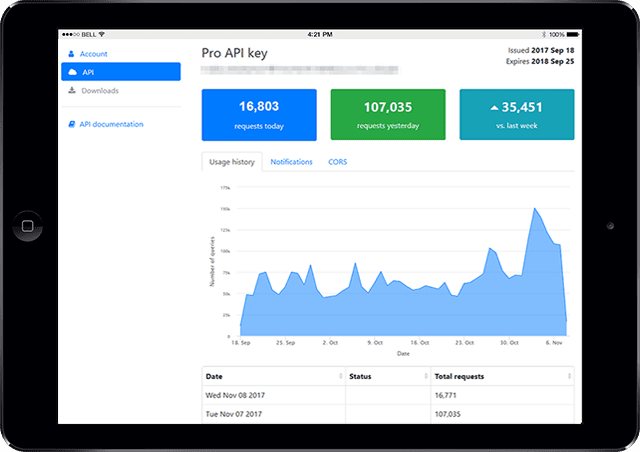Viewport: 640px width, 452px height.
Task: Click the book icon beside API documentation
Action: click(71, 125)
